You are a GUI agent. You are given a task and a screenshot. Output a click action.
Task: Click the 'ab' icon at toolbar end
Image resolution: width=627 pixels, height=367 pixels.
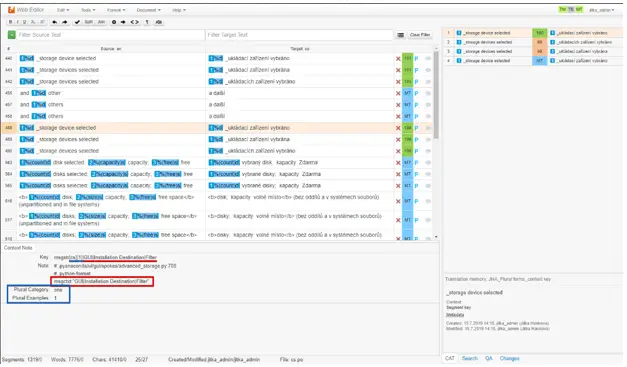pos(159,22)
